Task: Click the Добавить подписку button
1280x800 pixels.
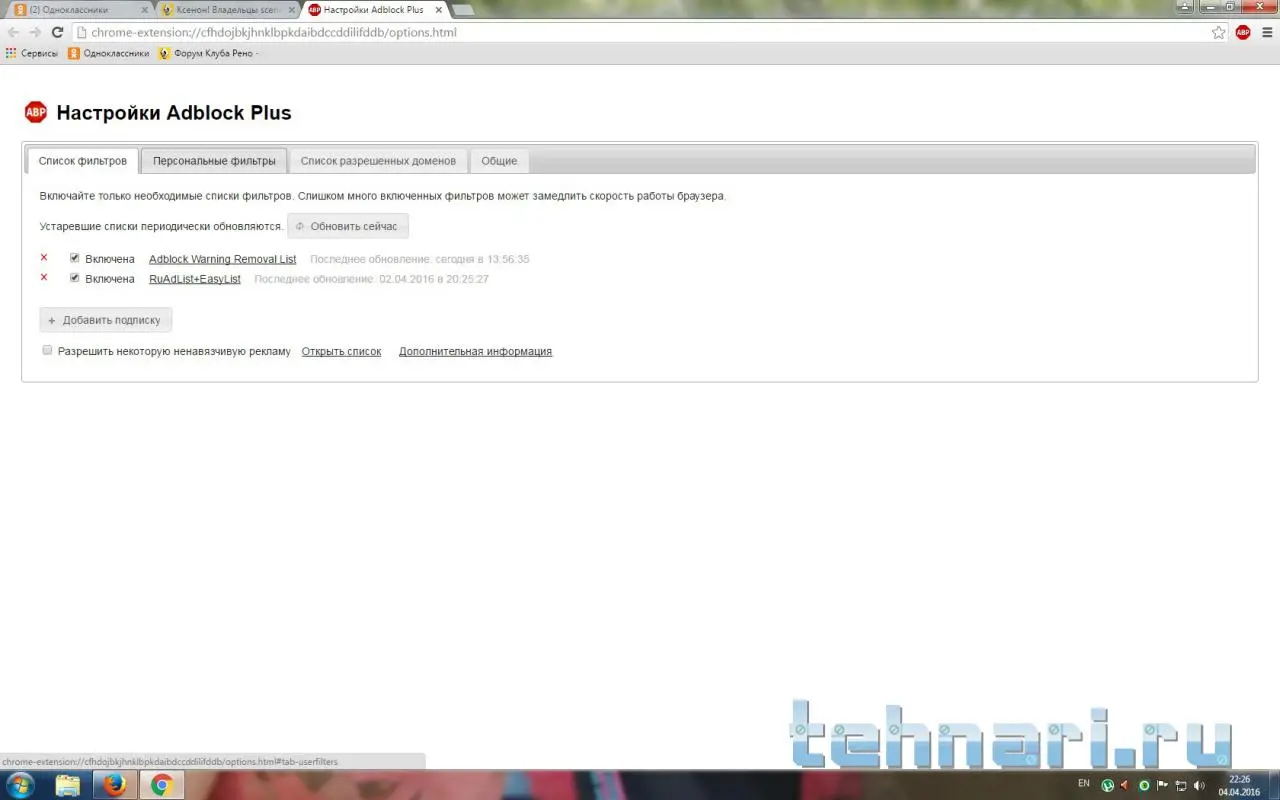Action: 106,320
